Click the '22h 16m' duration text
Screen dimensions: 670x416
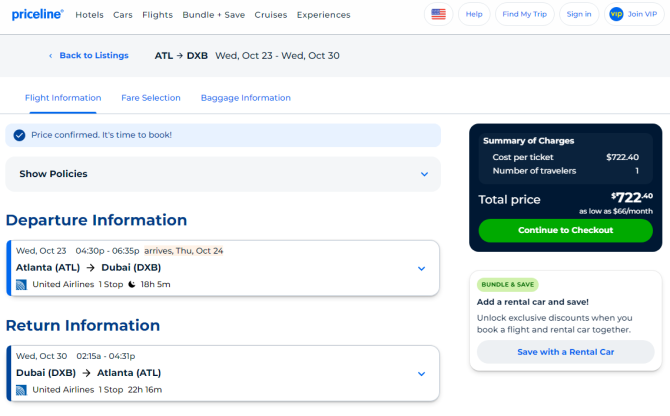click(x=145, y=390)
